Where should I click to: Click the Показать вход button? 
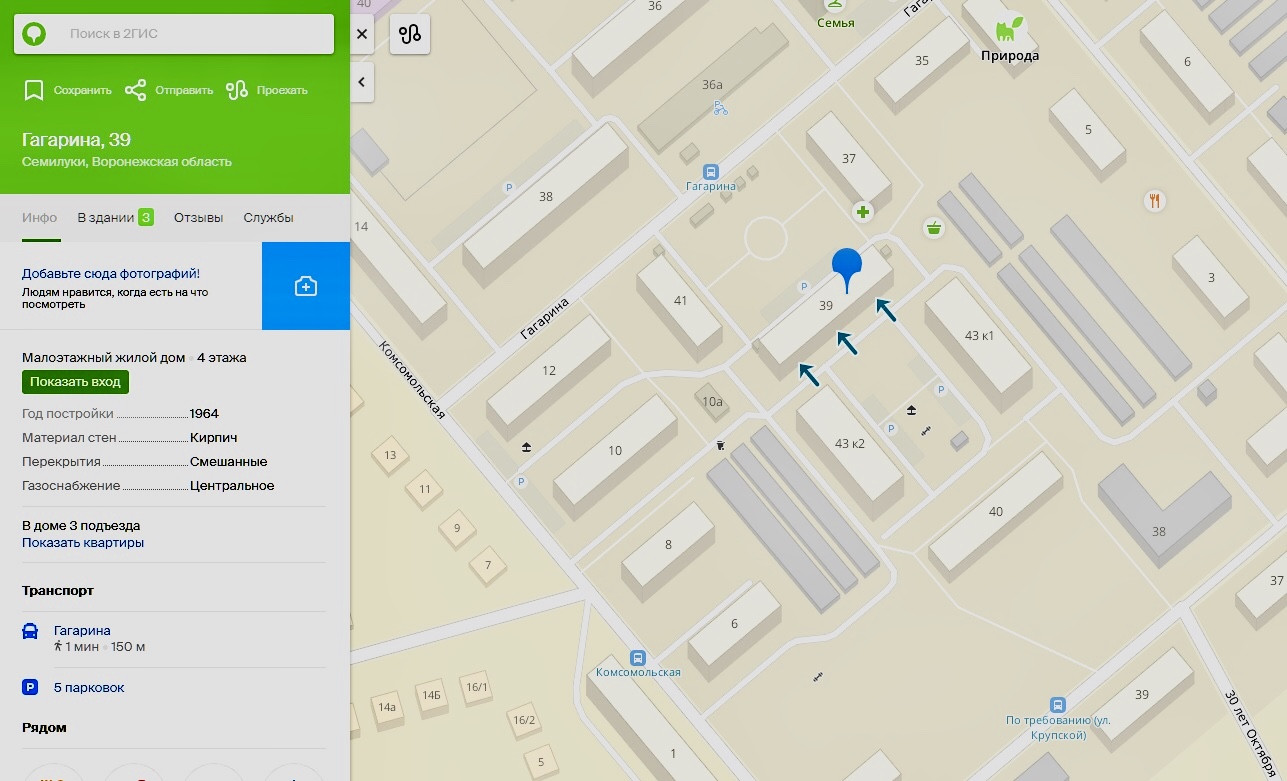point(75,382)
